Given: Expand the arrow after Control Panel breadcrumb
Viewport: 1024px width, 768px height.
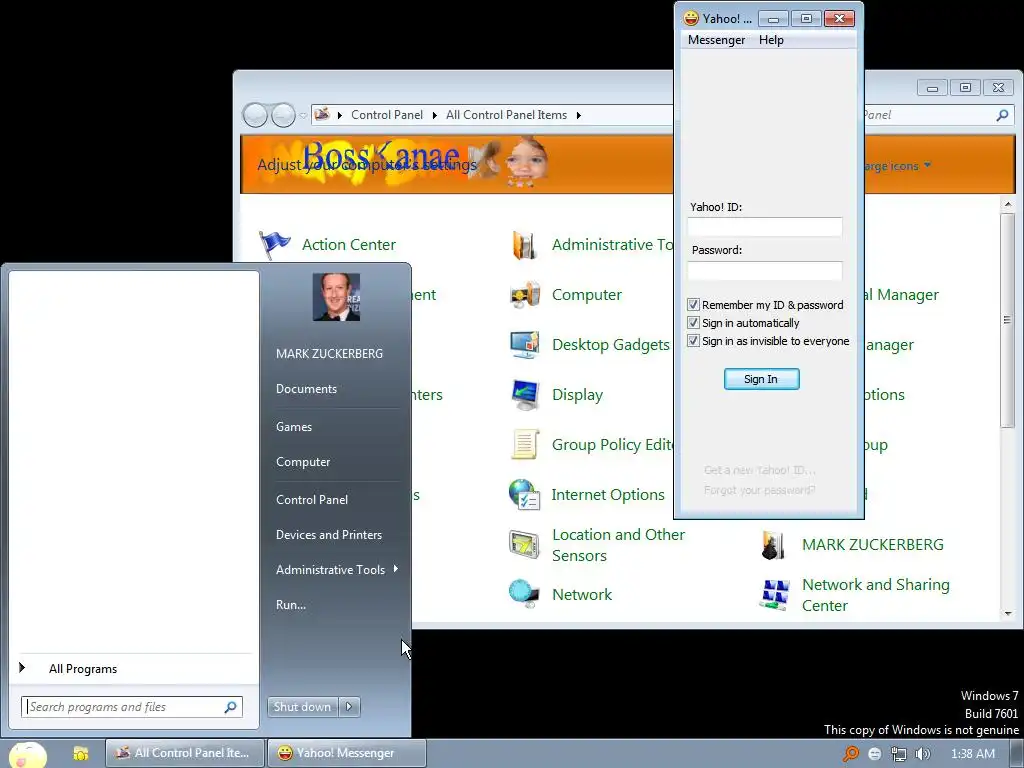Looking at the screenshot, I should point(434,116).
